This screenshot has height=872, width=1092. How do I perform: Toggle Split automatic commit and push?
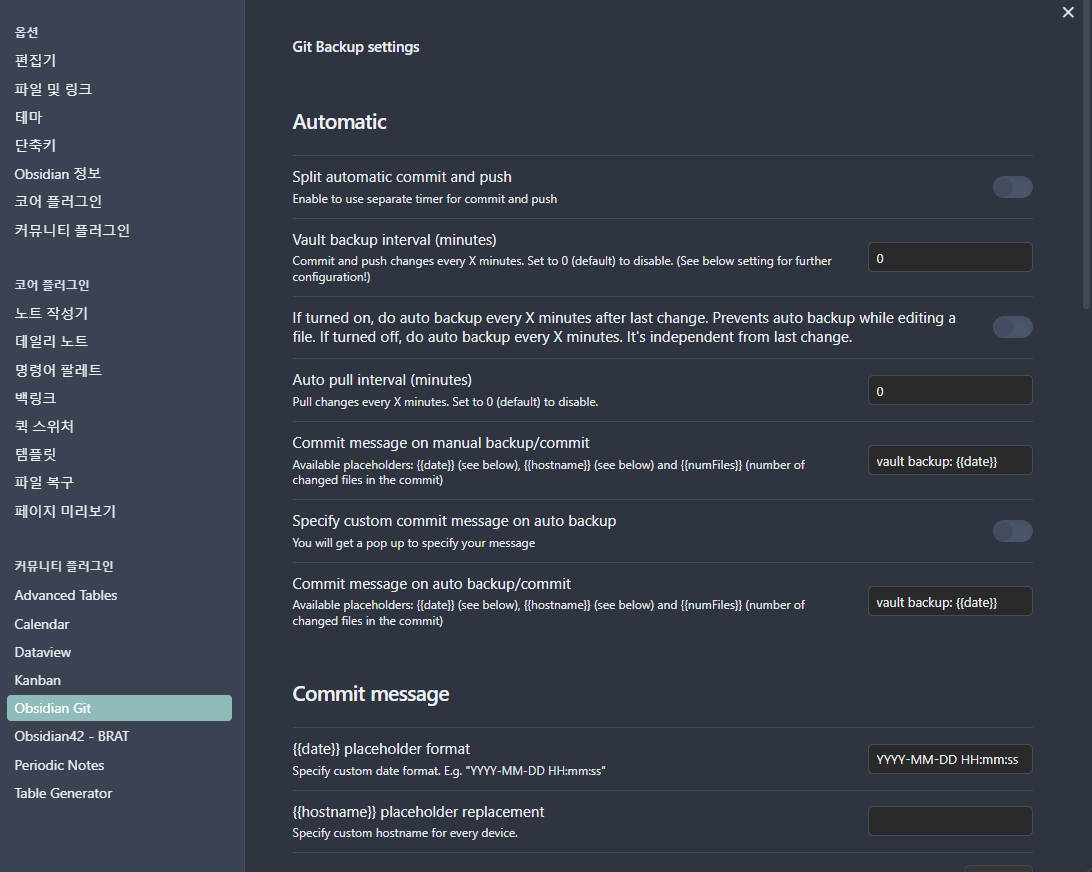[1012, 187]
